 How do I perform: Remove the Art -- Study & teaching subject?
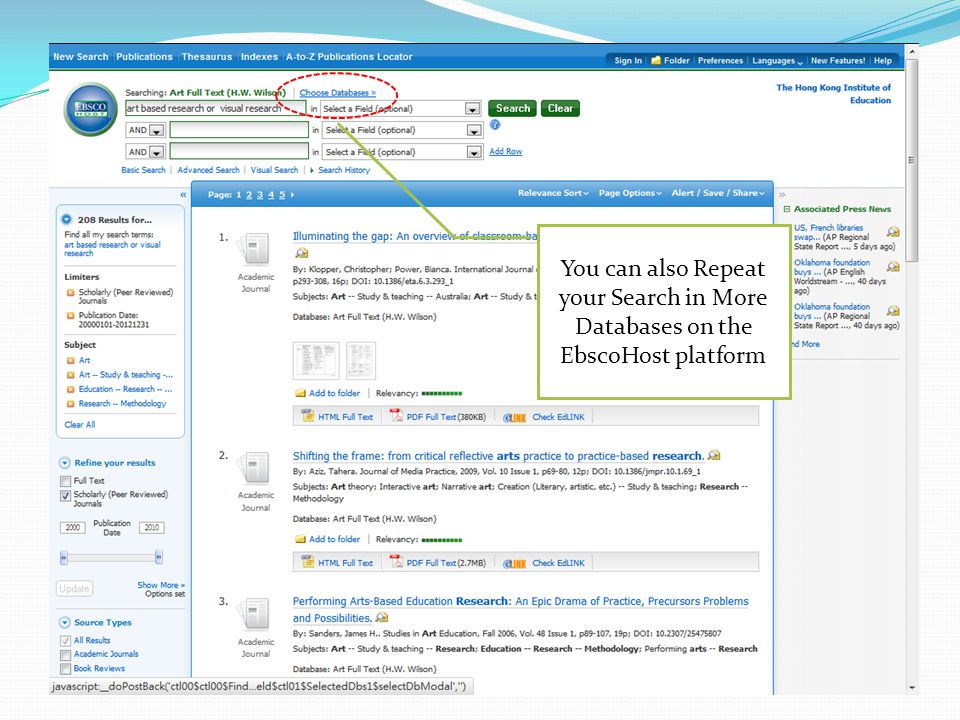point(70,375)
